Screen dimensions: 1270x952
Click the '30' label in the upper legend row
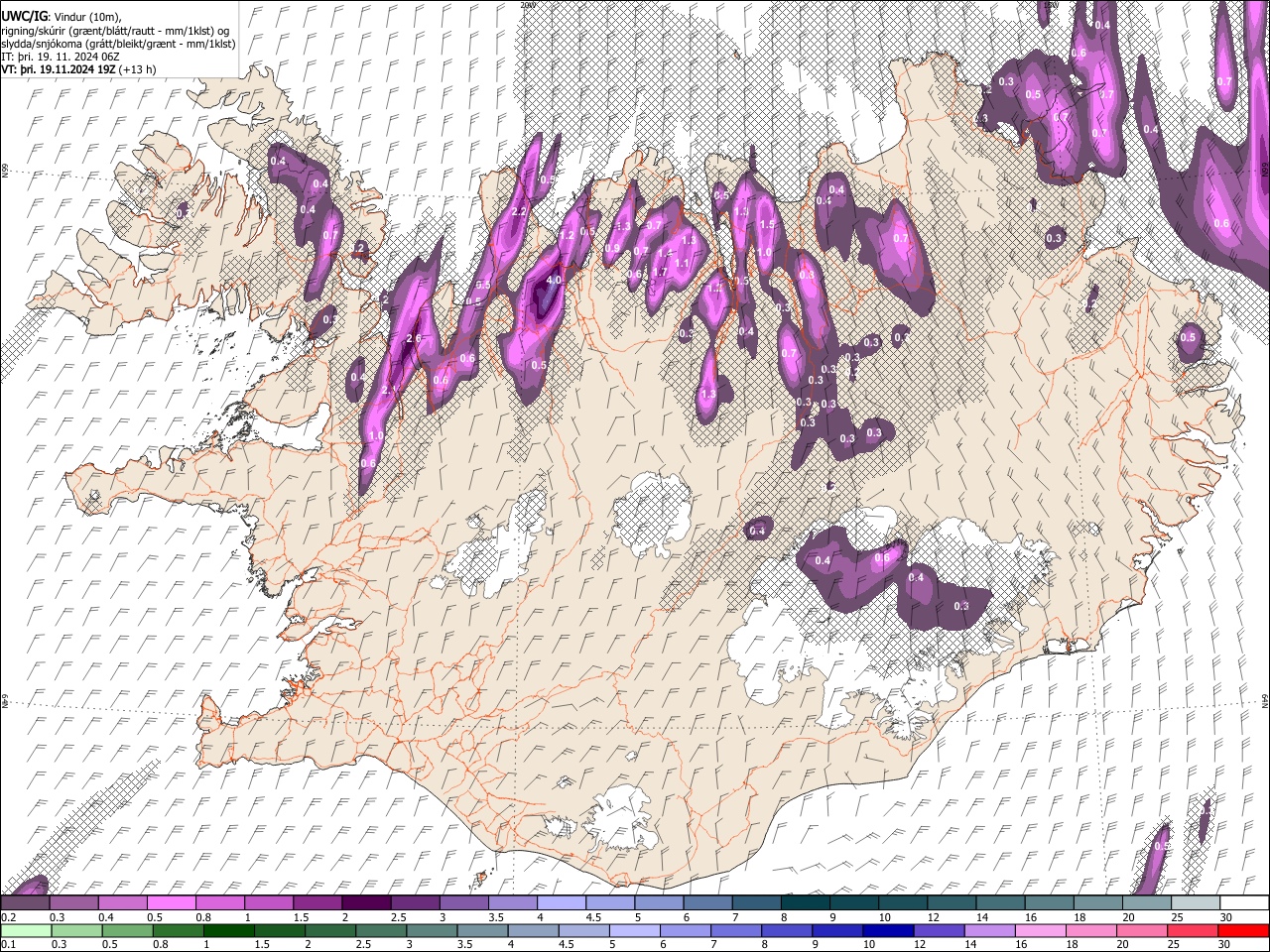tap(1225, 917)
